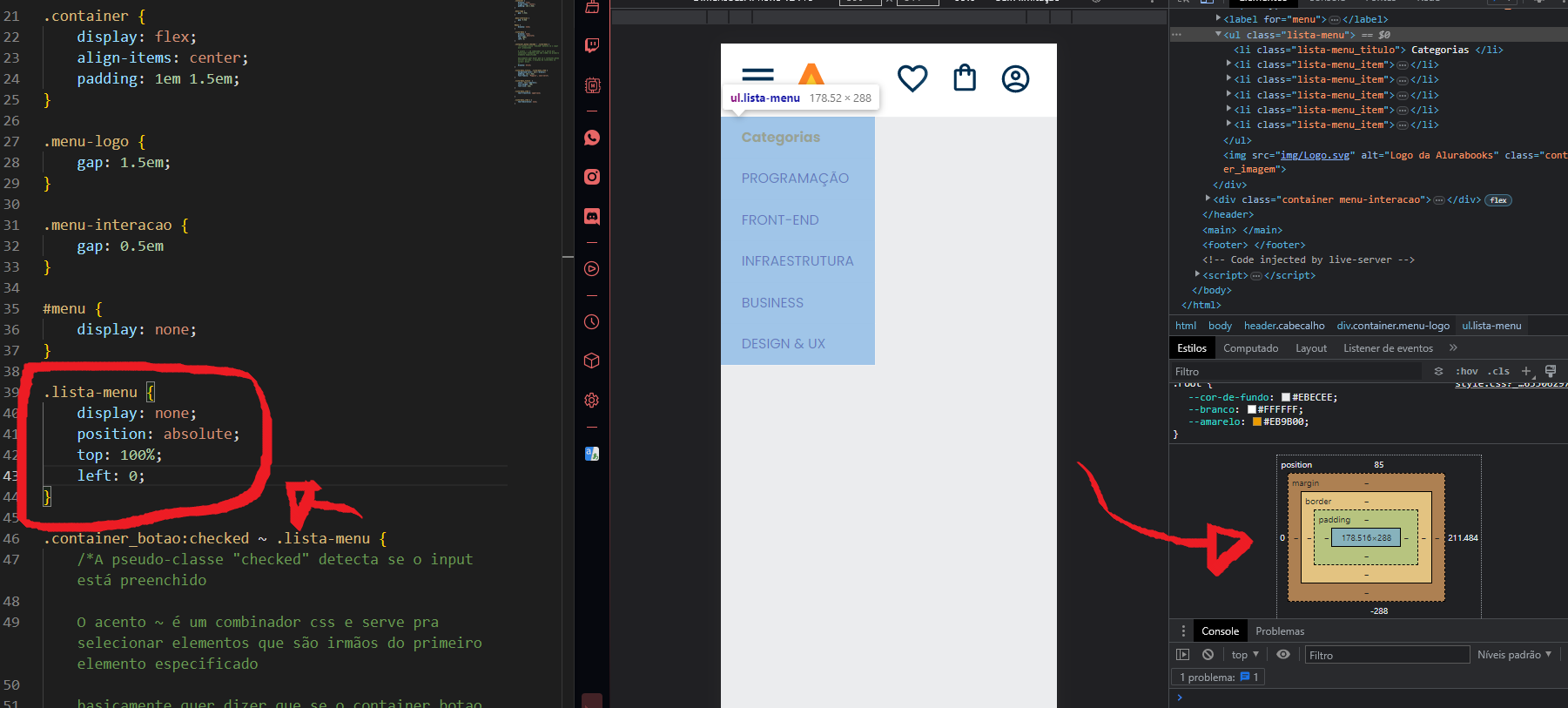This screenshot has width=1568, height=708.
Task: Click the li lista-menu_titulo Categorias row
Action: tap(1369, 50)
